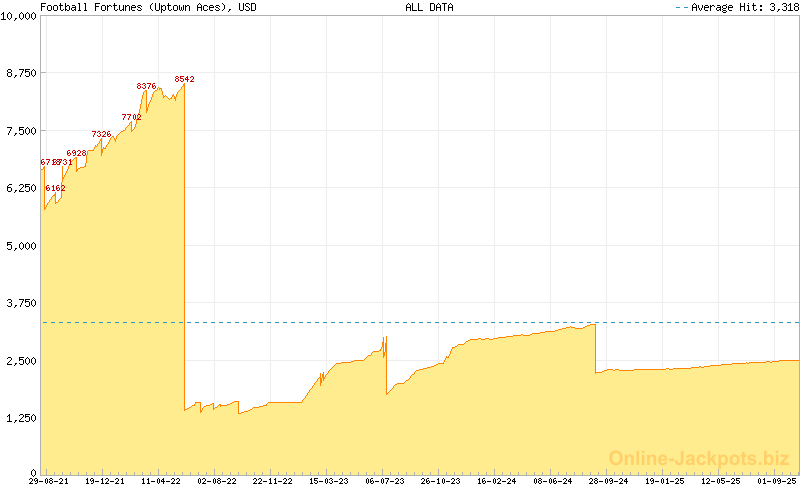This screenshot has width=800, height=490.
Task: Click the 1,250 y-axis label
Action: point(20,418)
